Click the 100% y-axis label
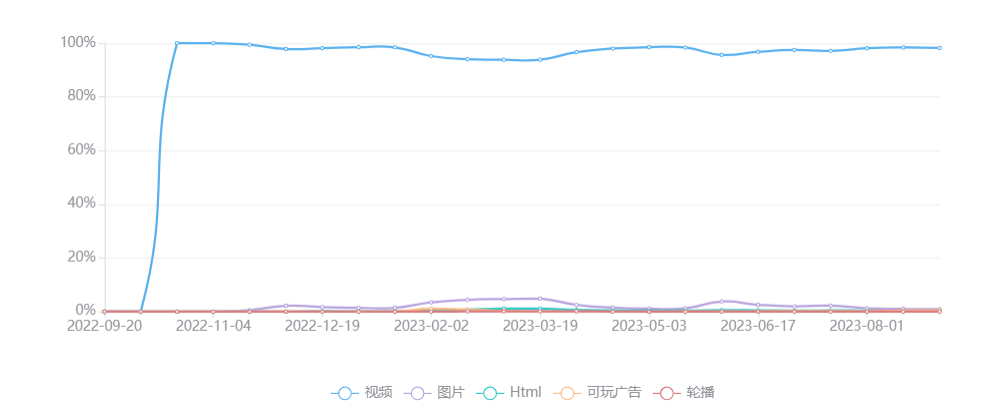The width and height of the screenshot is (995, 419). point(78,43)
